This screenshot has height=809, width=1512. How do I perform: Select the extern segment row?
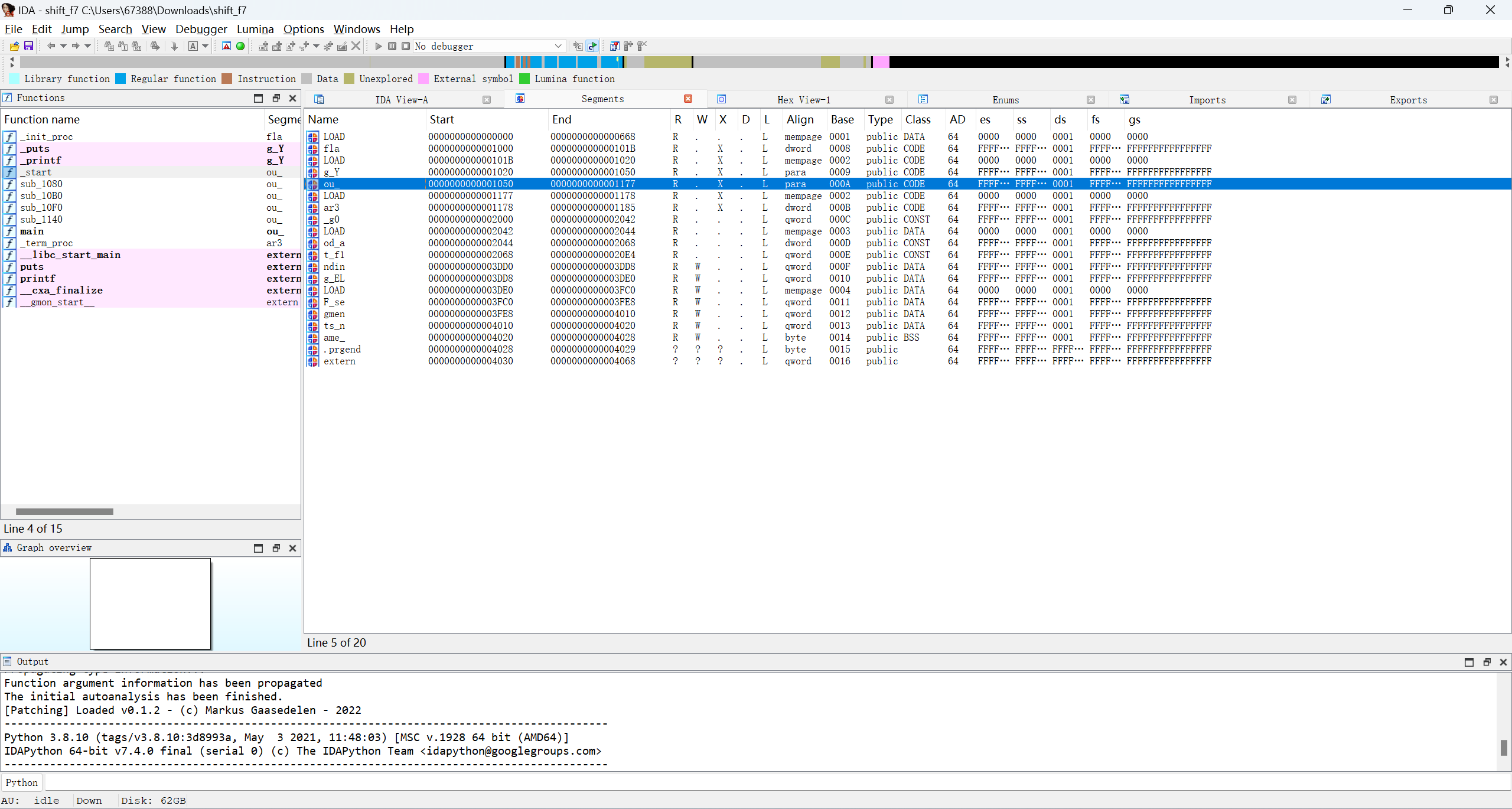click(x=908, y=361)
